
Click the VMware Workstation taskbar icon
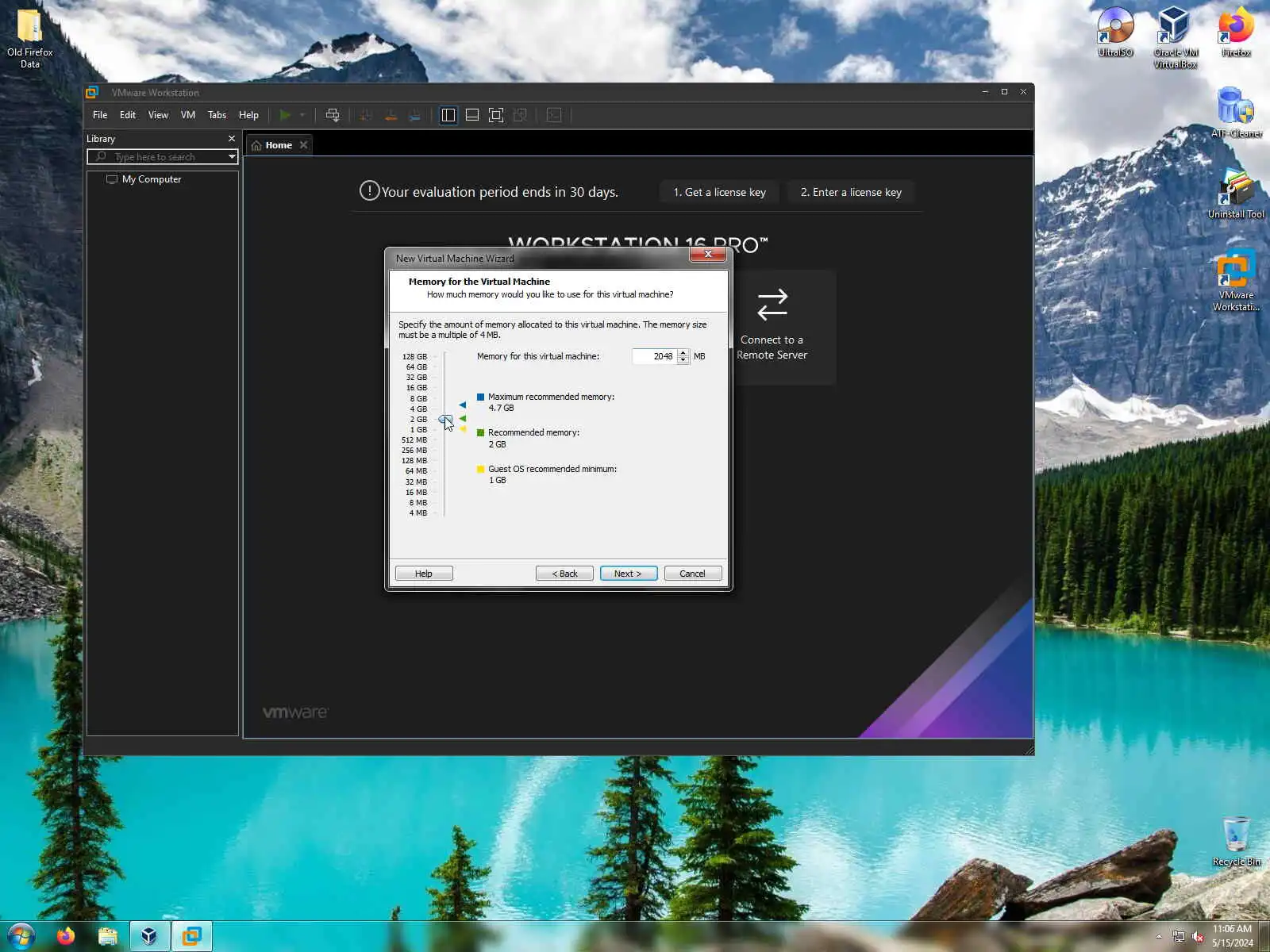(191, 936)
